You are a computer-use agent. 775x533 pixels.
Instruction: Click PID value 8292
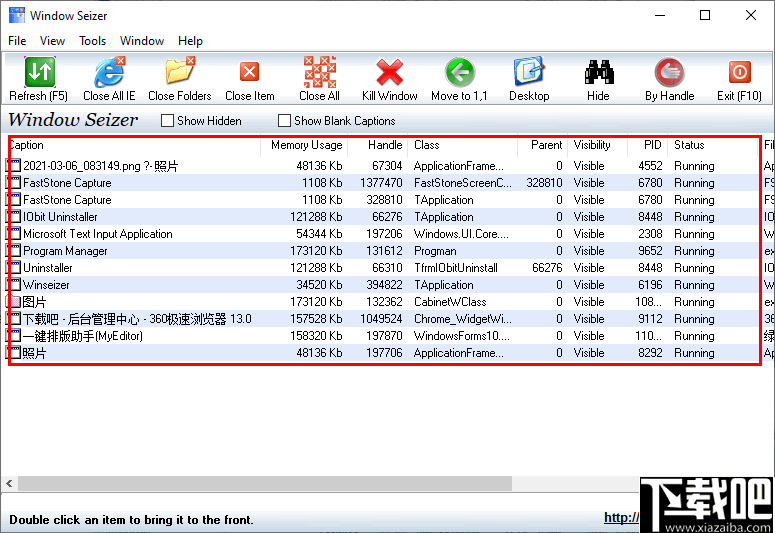tap(650, 353)
